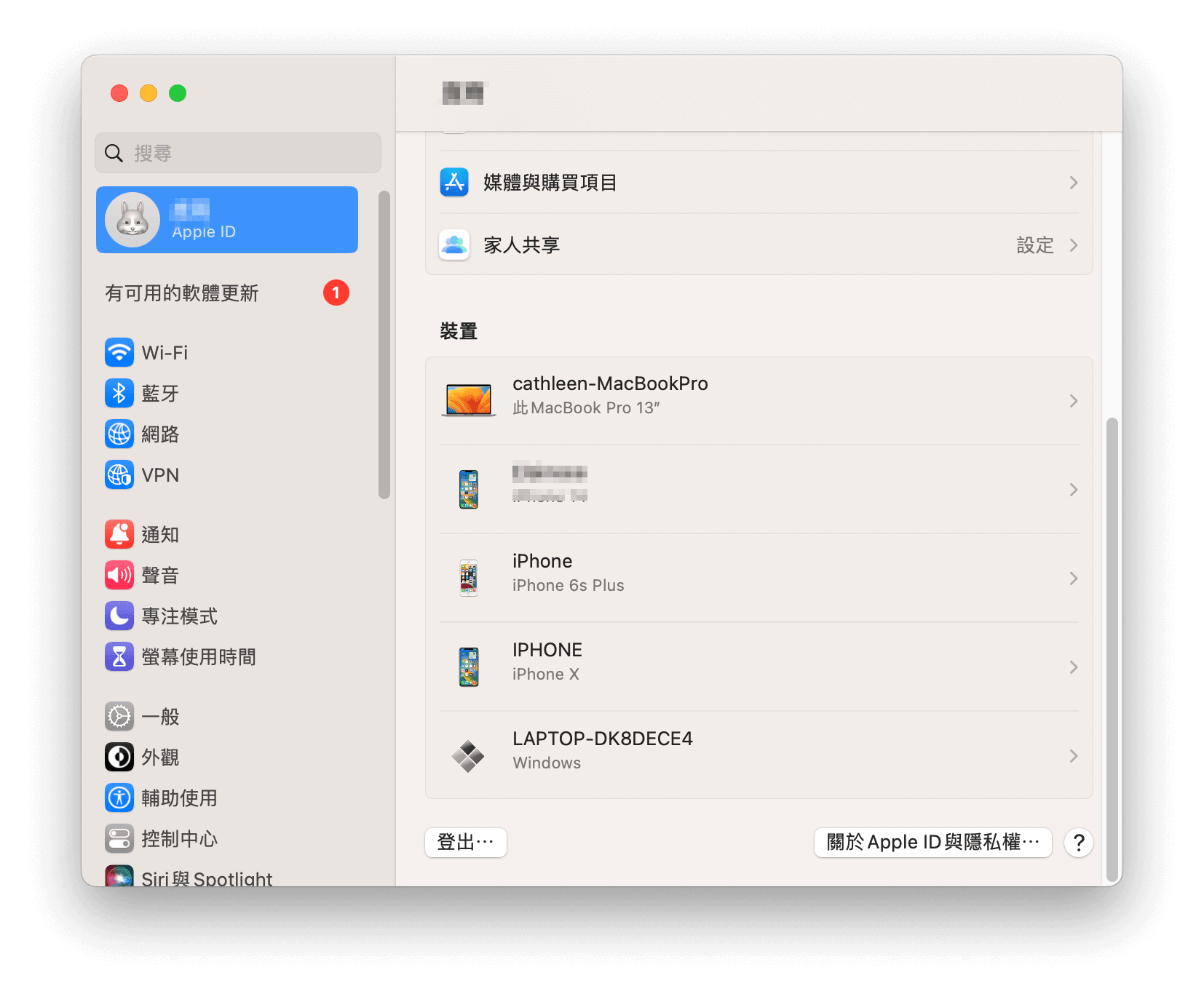This screenshot has width=1204, height=994.
Task: Click the App Store icon beside 媒體與購買項目
Action: (454, 183)
